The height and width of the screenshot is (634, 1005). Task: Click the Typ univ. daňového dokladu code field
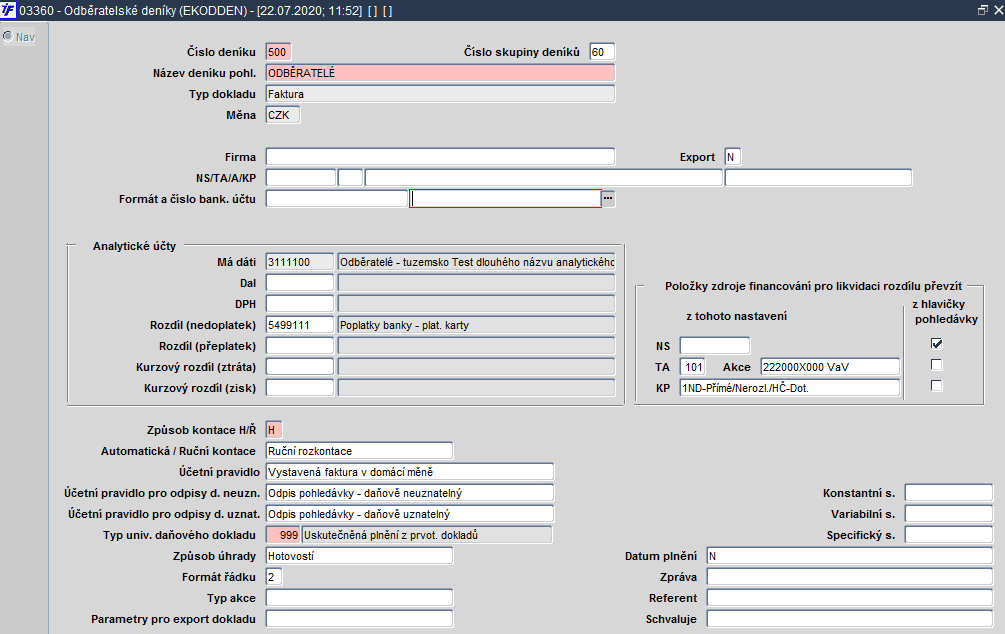[x=283, y=535]
